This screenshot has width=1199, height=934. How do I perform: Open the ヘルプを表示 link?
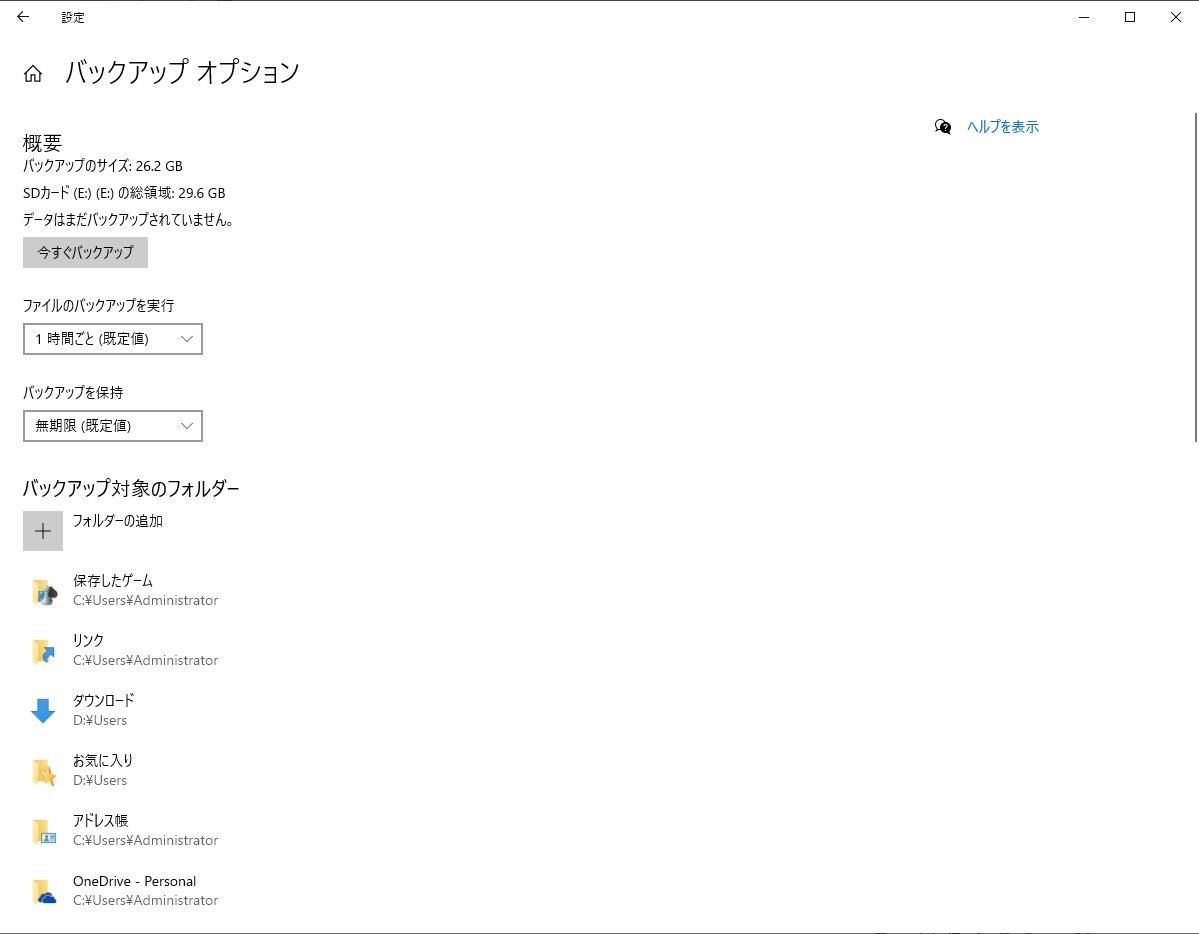pyautogui.click(x=1001, y=127)
